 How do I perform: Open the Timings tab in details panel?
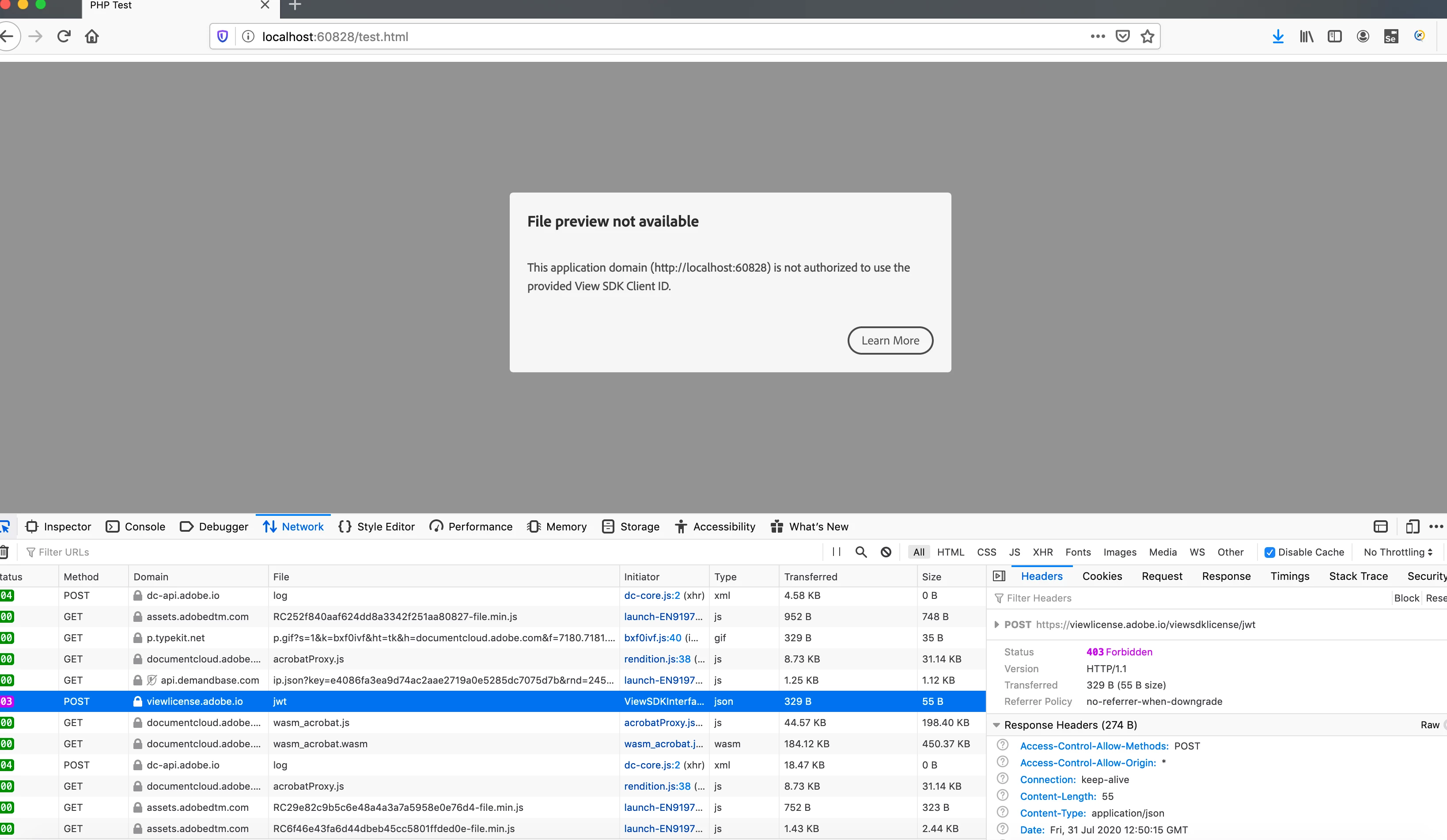pos(1289,576)
